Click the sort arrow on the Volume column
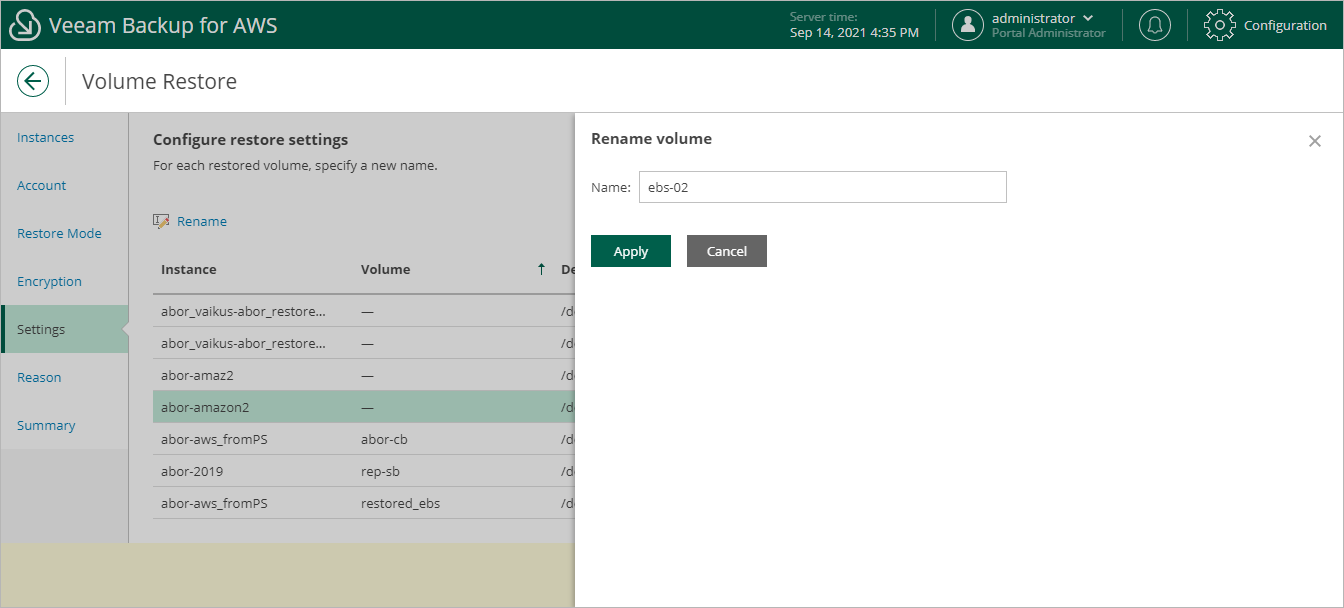This screenshot has height=608, width=1344. pos(541,269)
